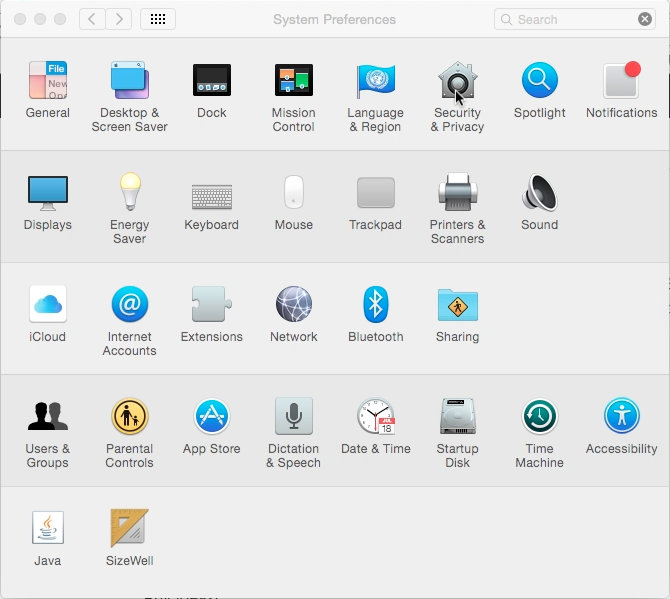Clear the search field with X
The width and height of the screenshot is (670, 599).
click(x=645, y=19)
